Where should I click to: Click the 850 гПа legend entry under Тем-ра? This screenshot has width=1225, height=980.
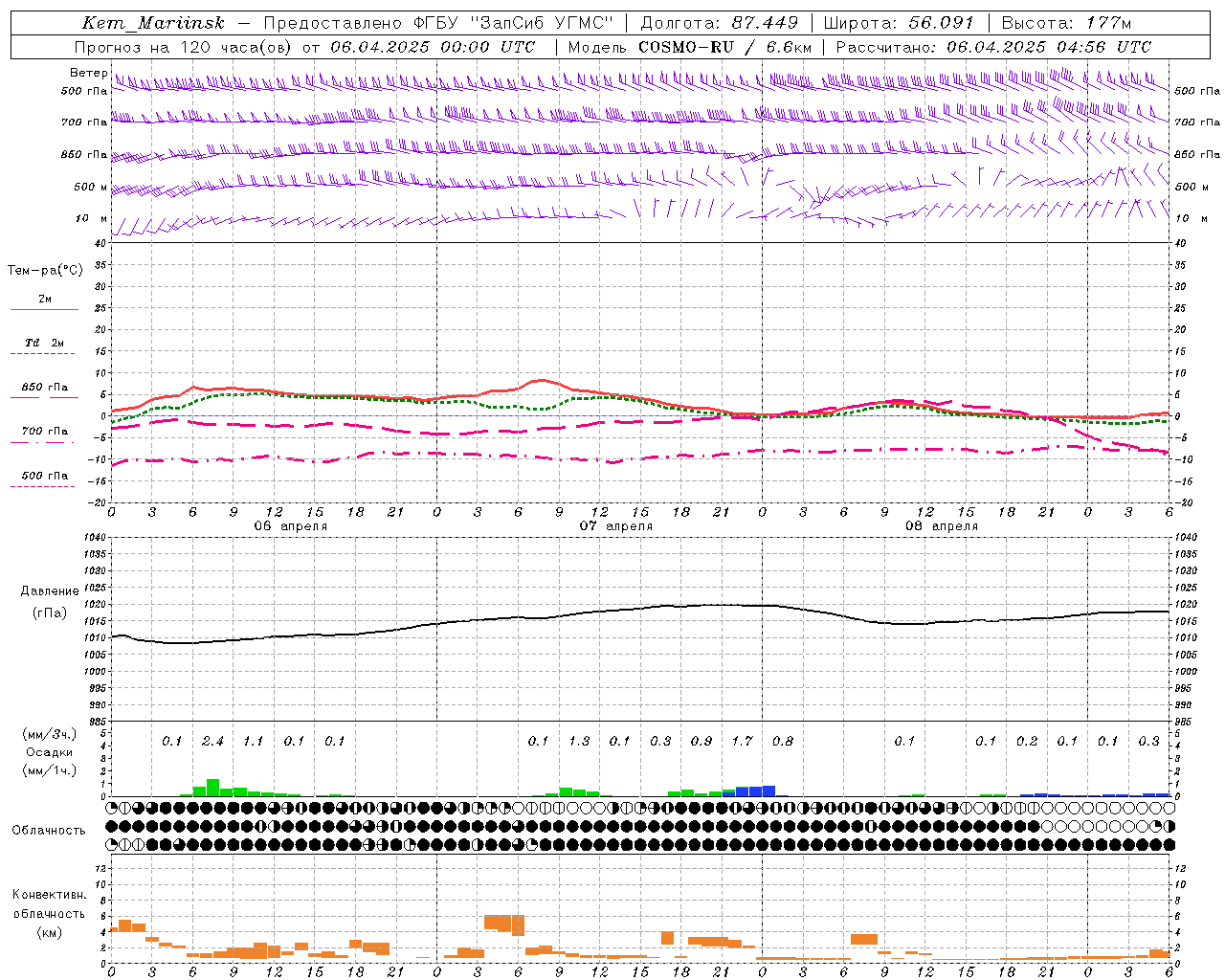coord(45,388)
